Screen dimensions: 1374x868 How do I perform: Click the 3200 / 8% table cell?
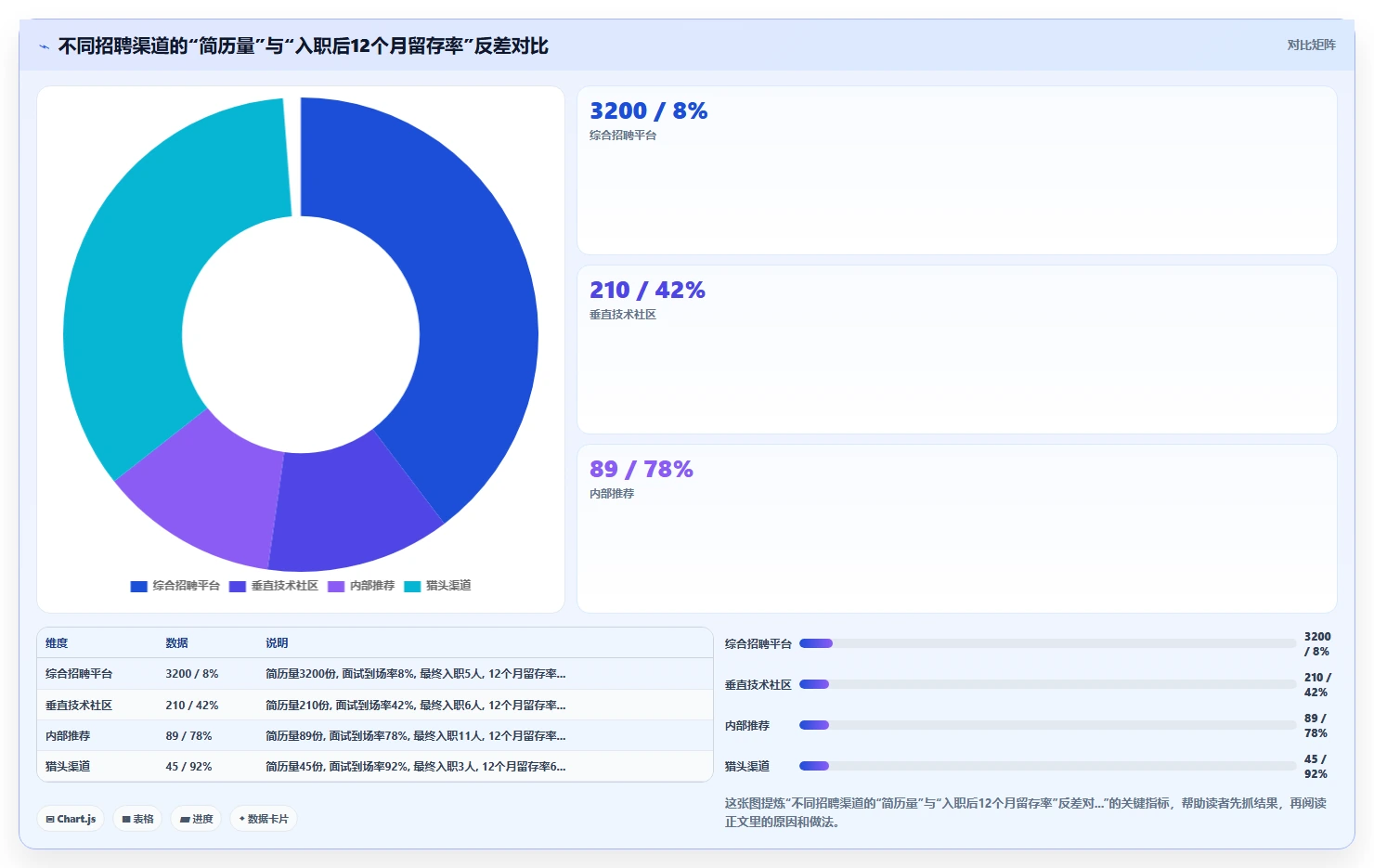pos(192,674)
